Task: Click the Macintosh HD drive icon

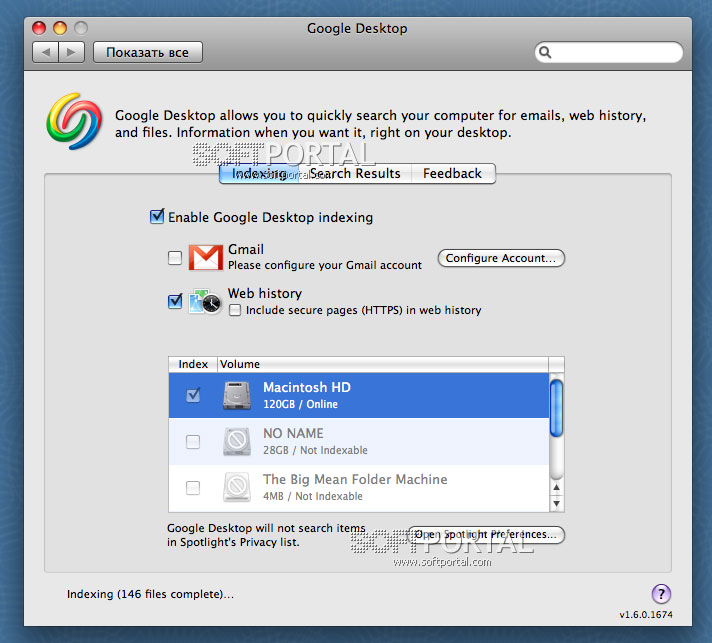Action: tap(237, 396)
